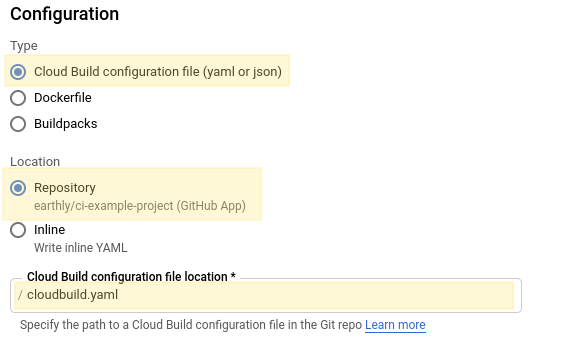Image resolution: width=584 pixels, height=363 pixels.
Task: Click the cloudbuild.yaml file location field
Action: [x=266, y=295]
